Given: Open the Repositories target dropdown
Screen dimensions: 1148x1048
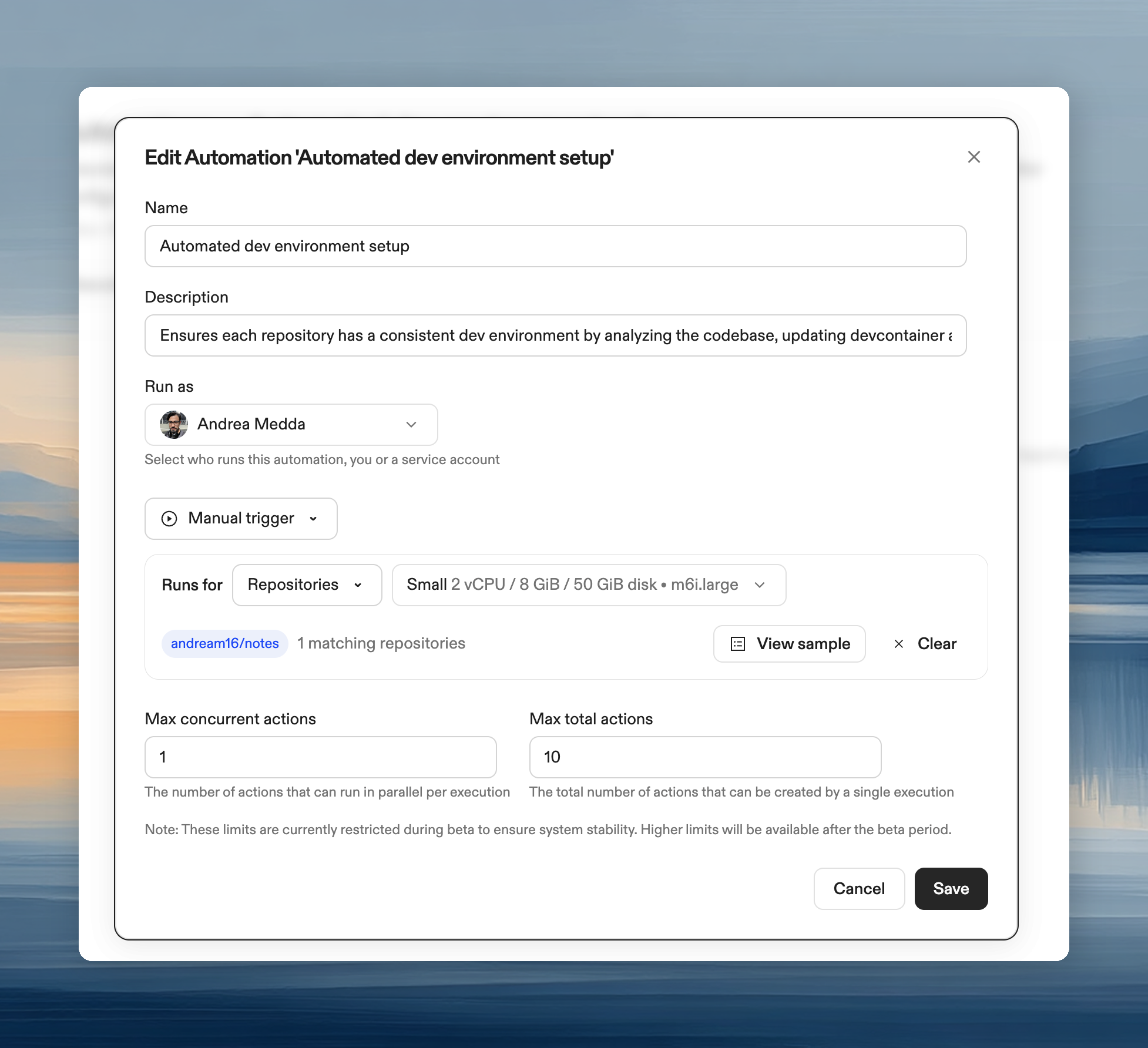Looking at the screenshot, I should coord(307,585).
